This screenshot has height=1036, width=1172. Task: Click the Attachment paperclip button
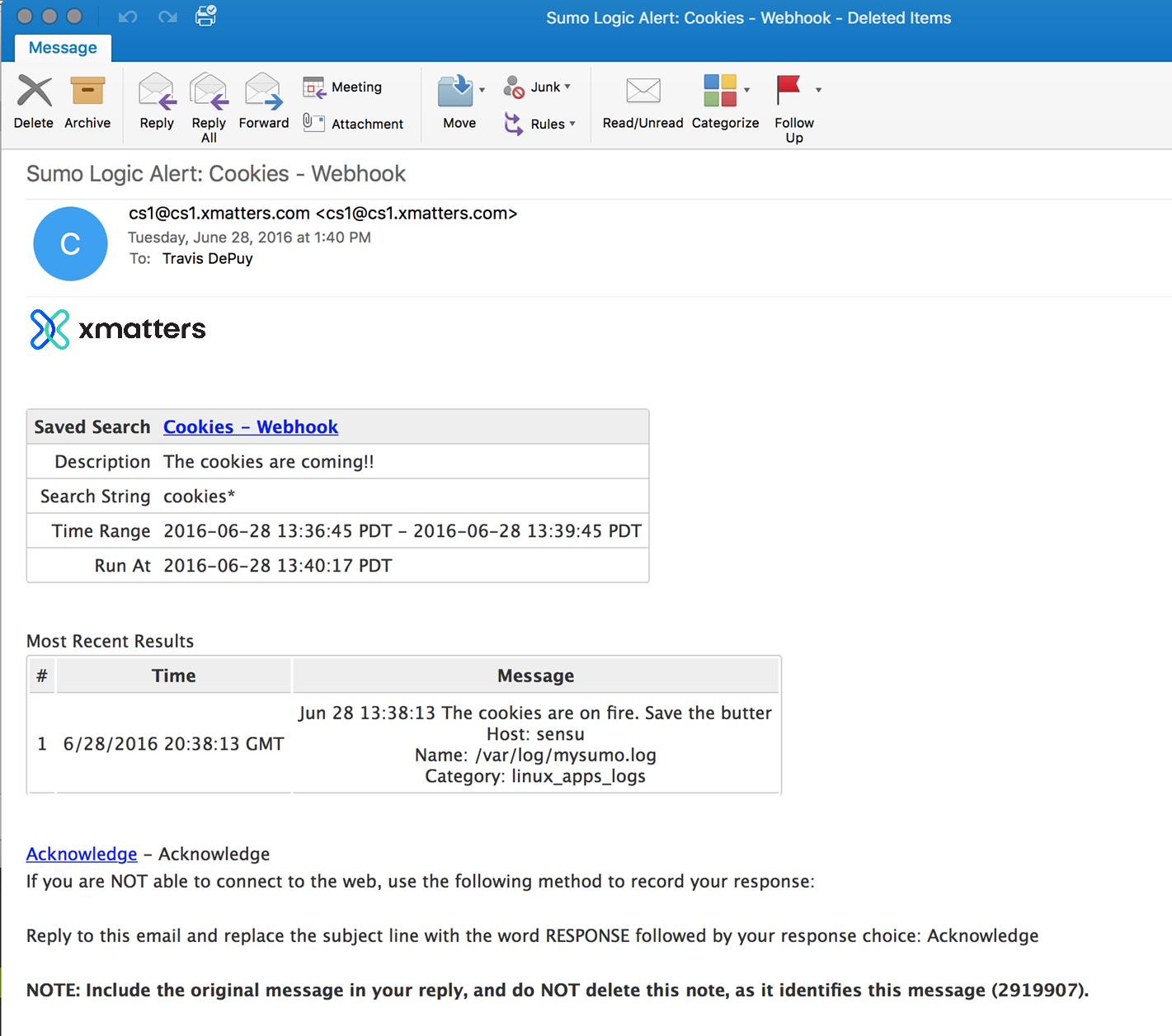pyautogui.click(x=353, y=124)
